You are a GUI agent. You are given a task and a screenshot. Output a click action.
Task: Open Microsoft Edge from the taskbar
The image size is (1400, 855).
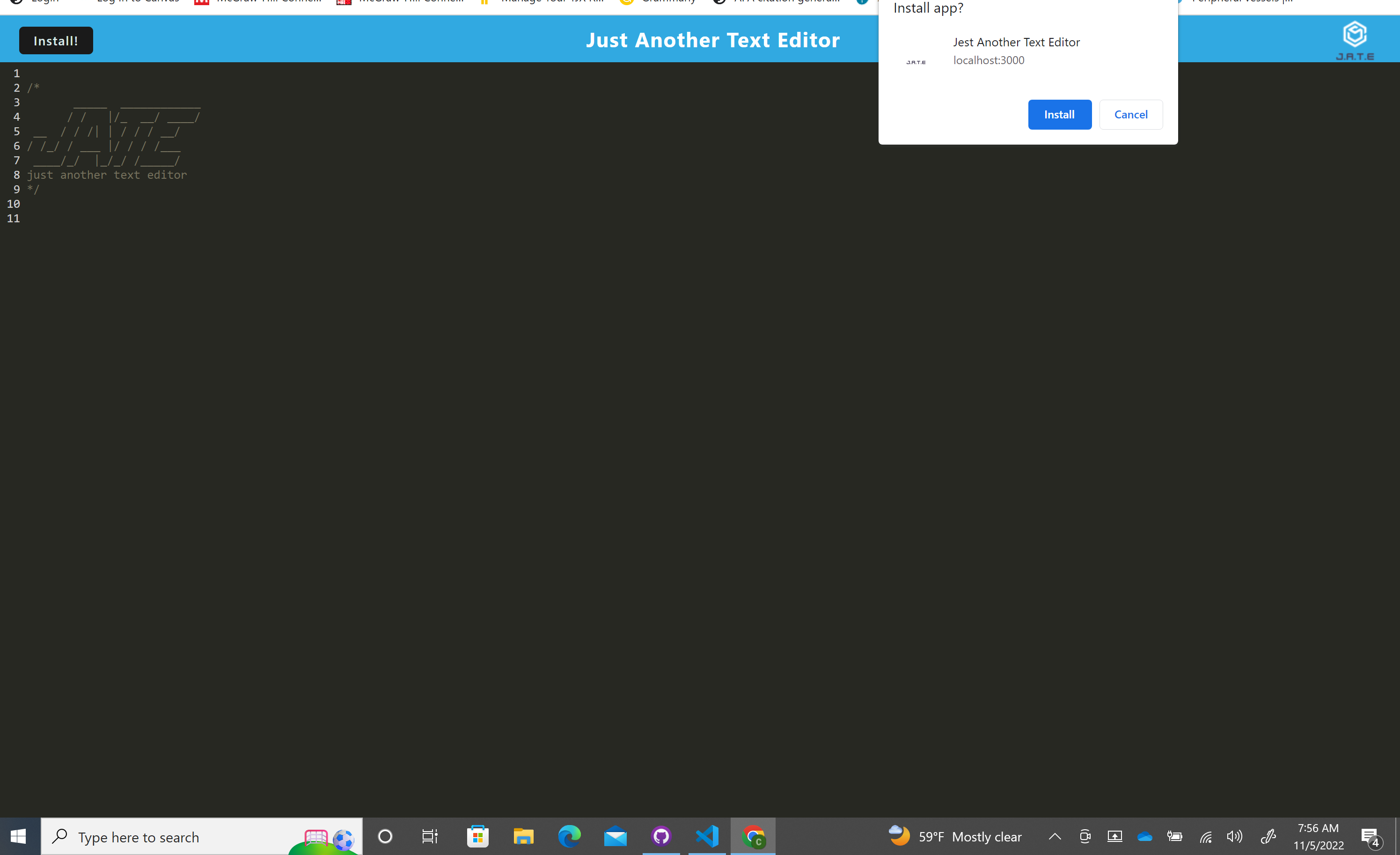coord(569,836)
